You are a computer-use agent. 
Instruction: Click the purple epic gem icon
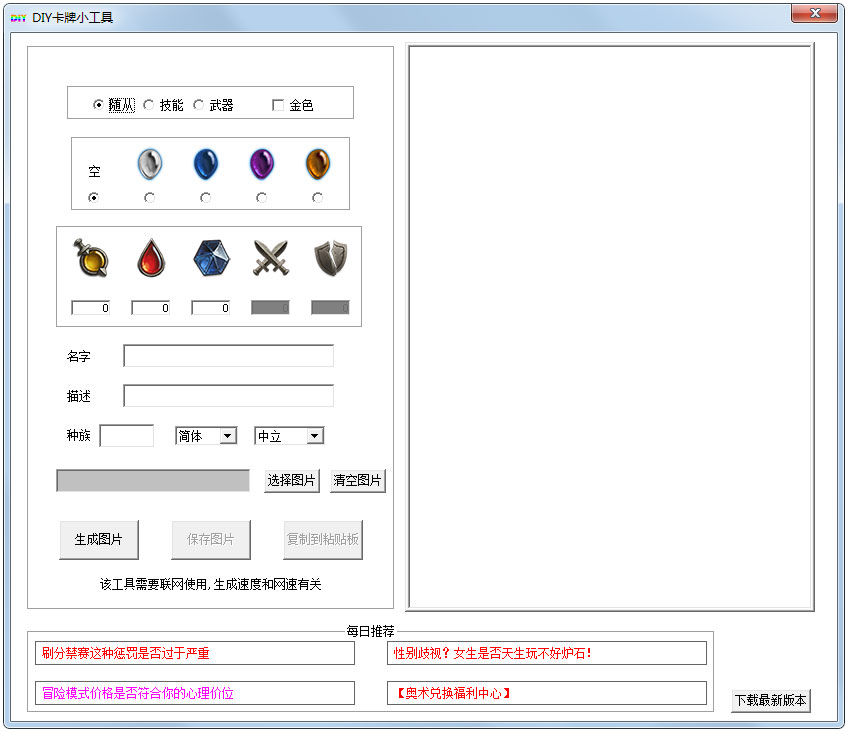(x=262, y=164)
